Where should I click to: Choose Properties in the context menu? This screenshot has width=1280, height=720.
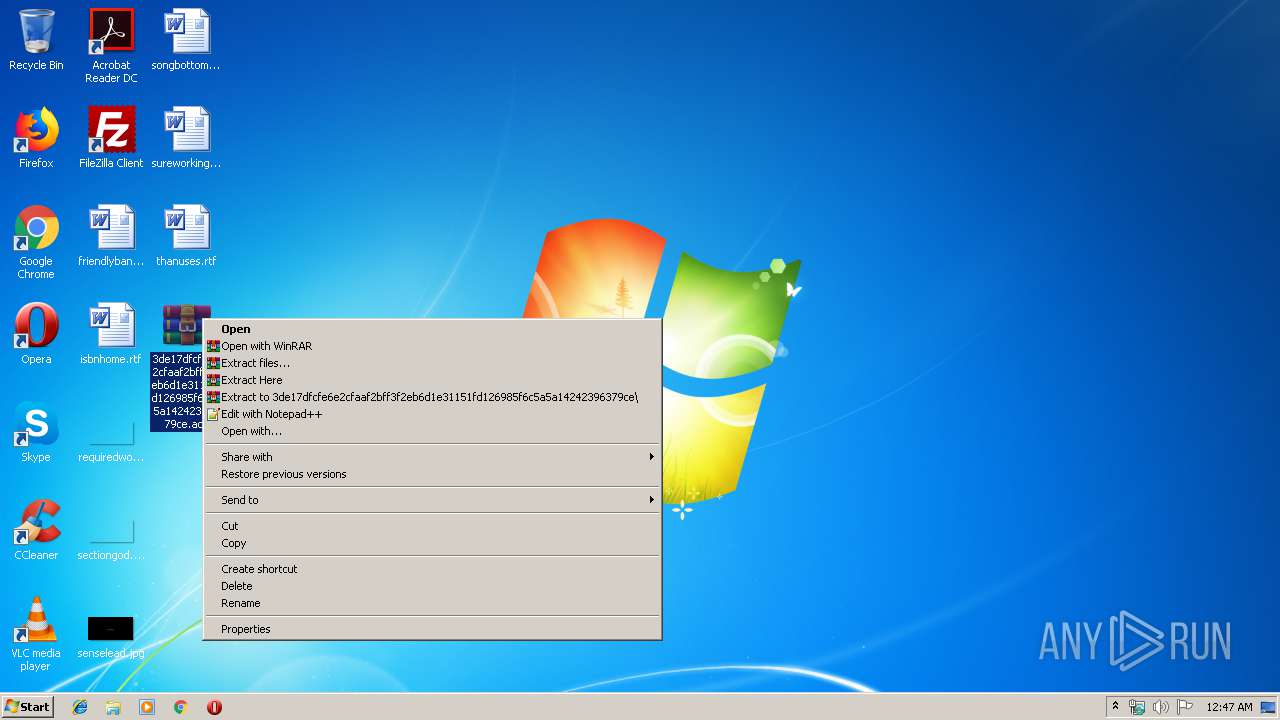click(x=431, y=629)
